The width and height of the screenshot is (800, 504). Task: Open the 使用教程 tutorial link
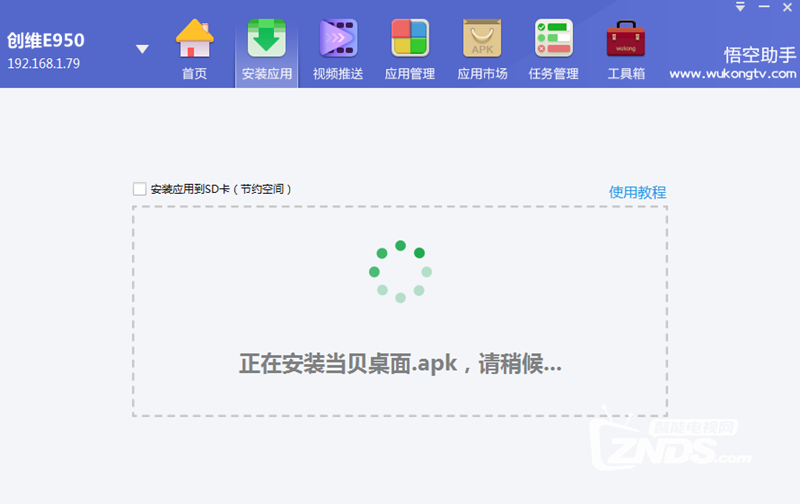637,192
